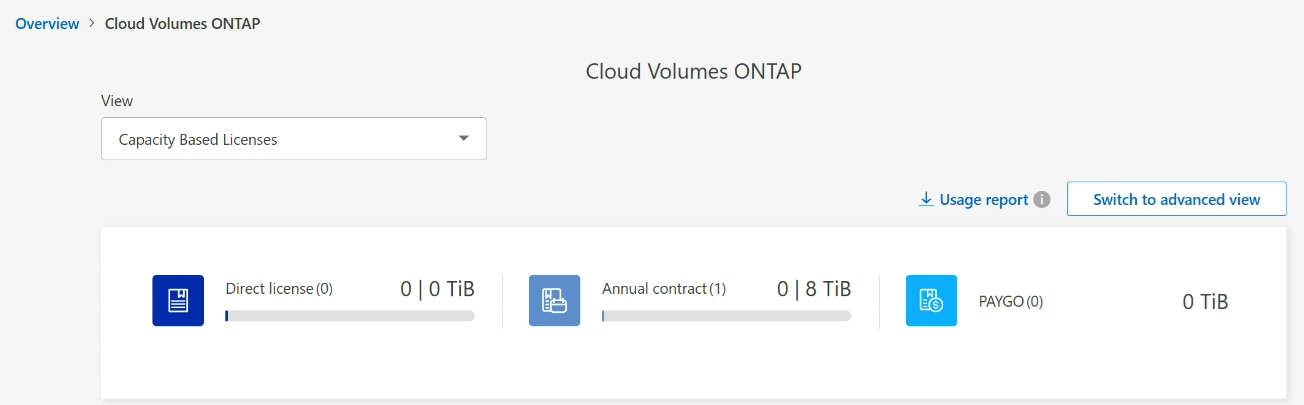
Task: Click the 0 | 8 TiB annual value
Action: [814, 289]
